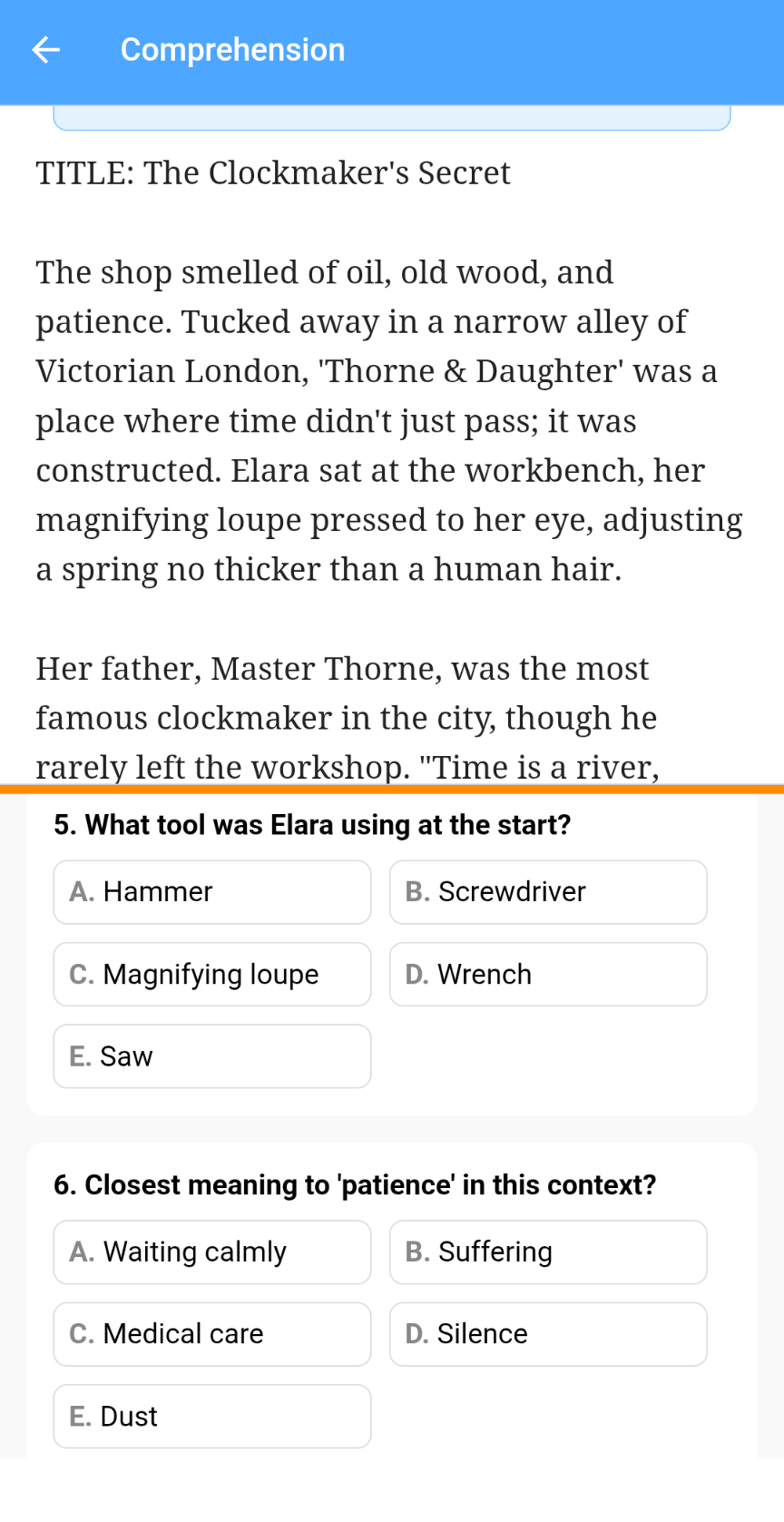This screenshot has height=1522, width=784.
Task: Click the light blue box above the title
Action: pyautogui.click(x=392, y=118)
